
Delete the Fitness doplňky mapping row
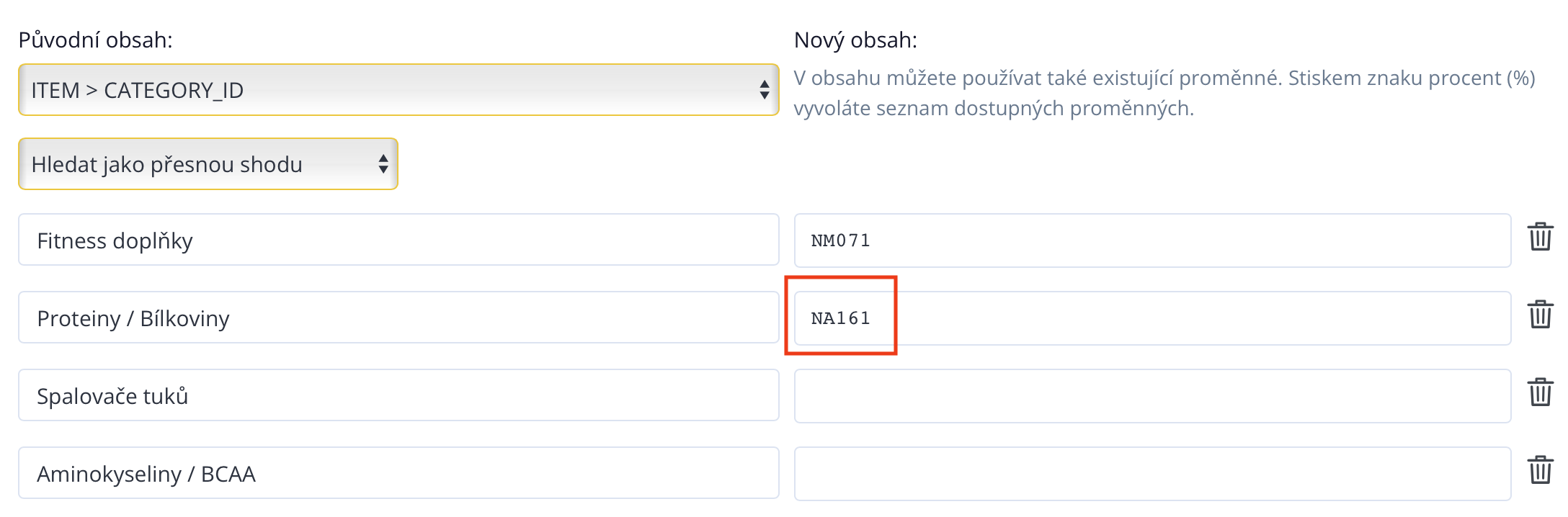pyautogui.click(x=1540, y=238)
